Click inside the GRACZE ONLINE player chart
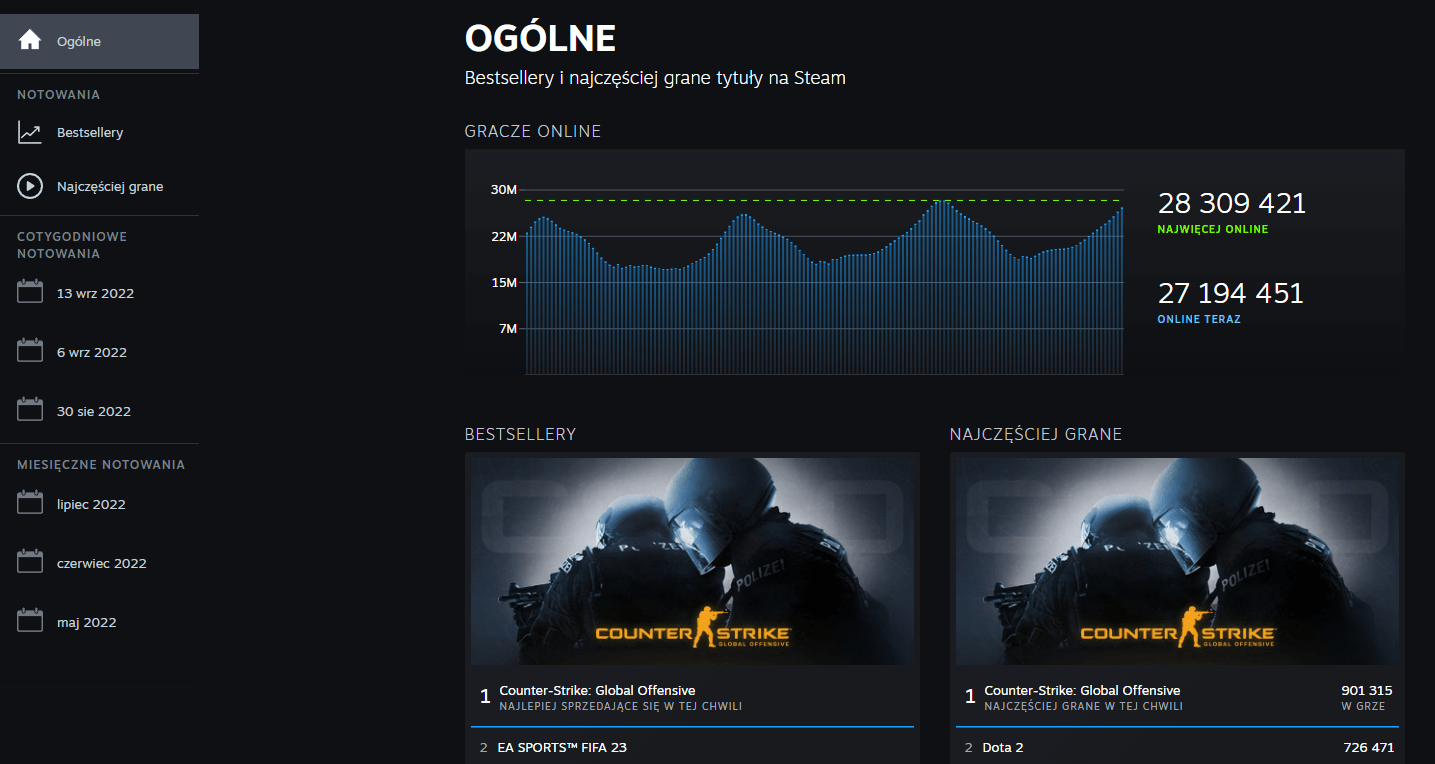 tap(822, 280)
